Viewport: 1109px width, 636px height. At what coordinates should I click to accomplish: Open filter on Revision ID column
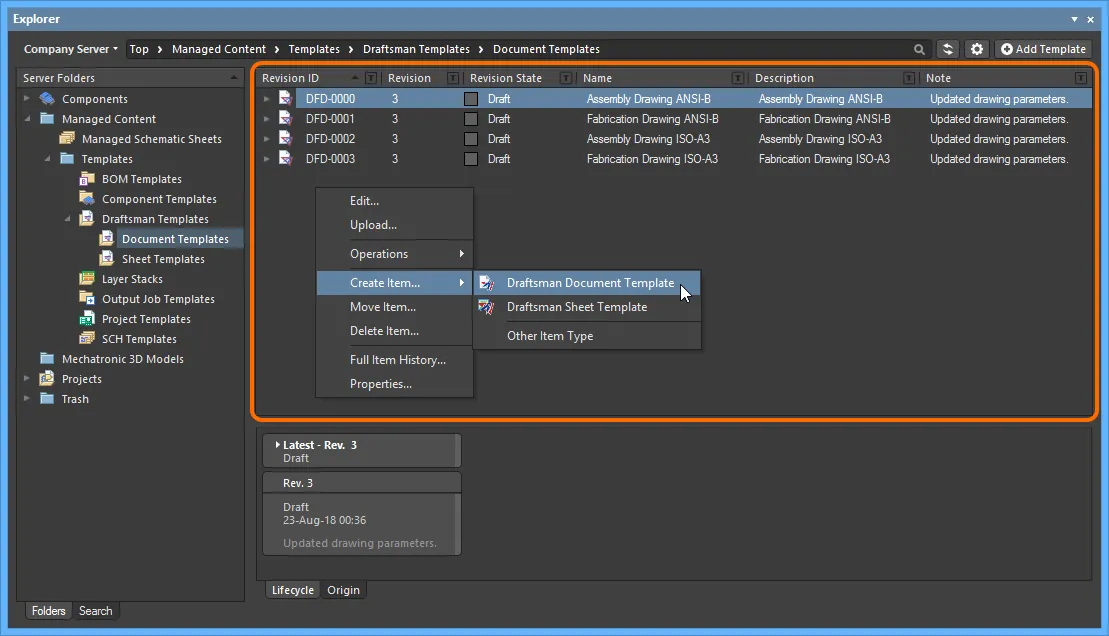coord(371,78)
